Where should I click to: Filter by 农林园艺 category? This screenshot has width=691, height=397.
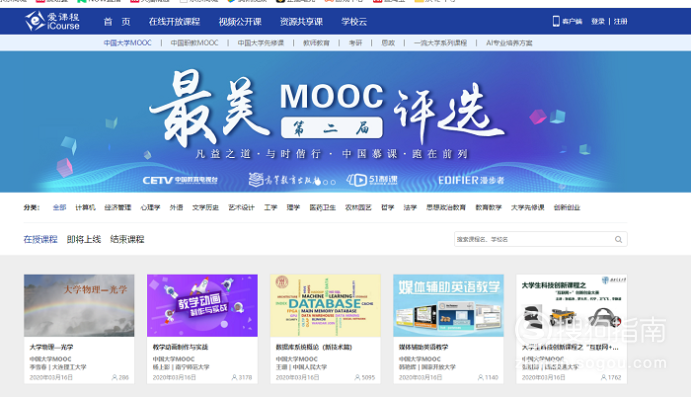[358, 208]
